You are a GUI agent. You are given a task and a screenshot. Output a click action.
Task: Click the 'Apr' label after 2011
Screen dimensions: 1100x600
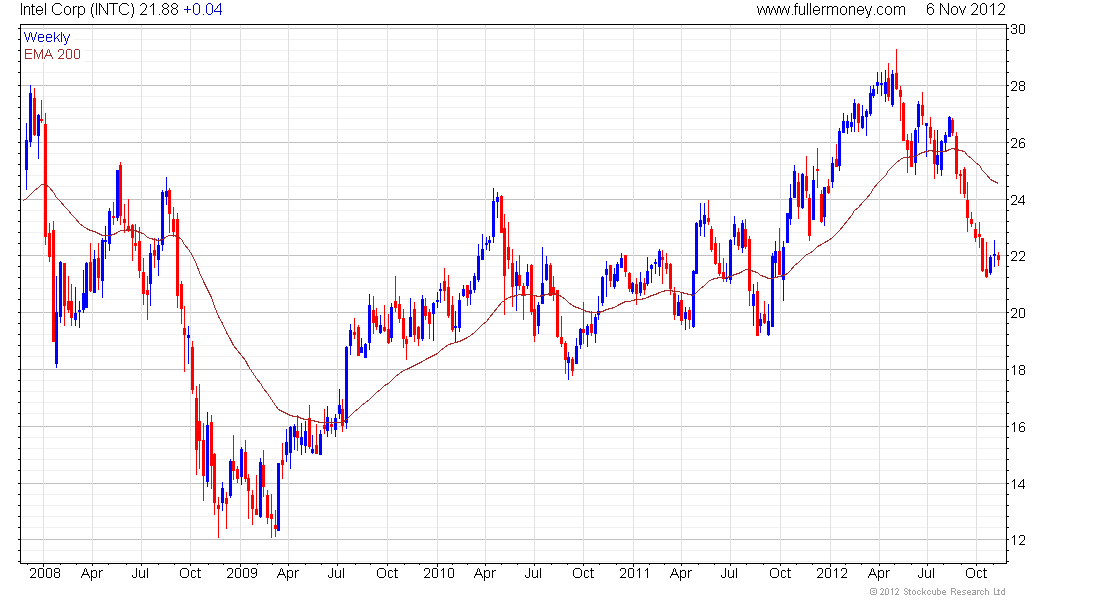tap(680, 573)
